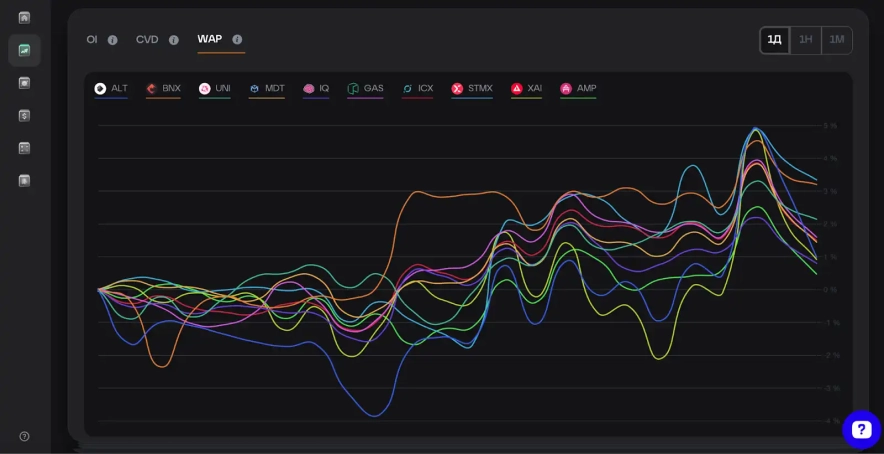Switch to the OI tab

92,40
